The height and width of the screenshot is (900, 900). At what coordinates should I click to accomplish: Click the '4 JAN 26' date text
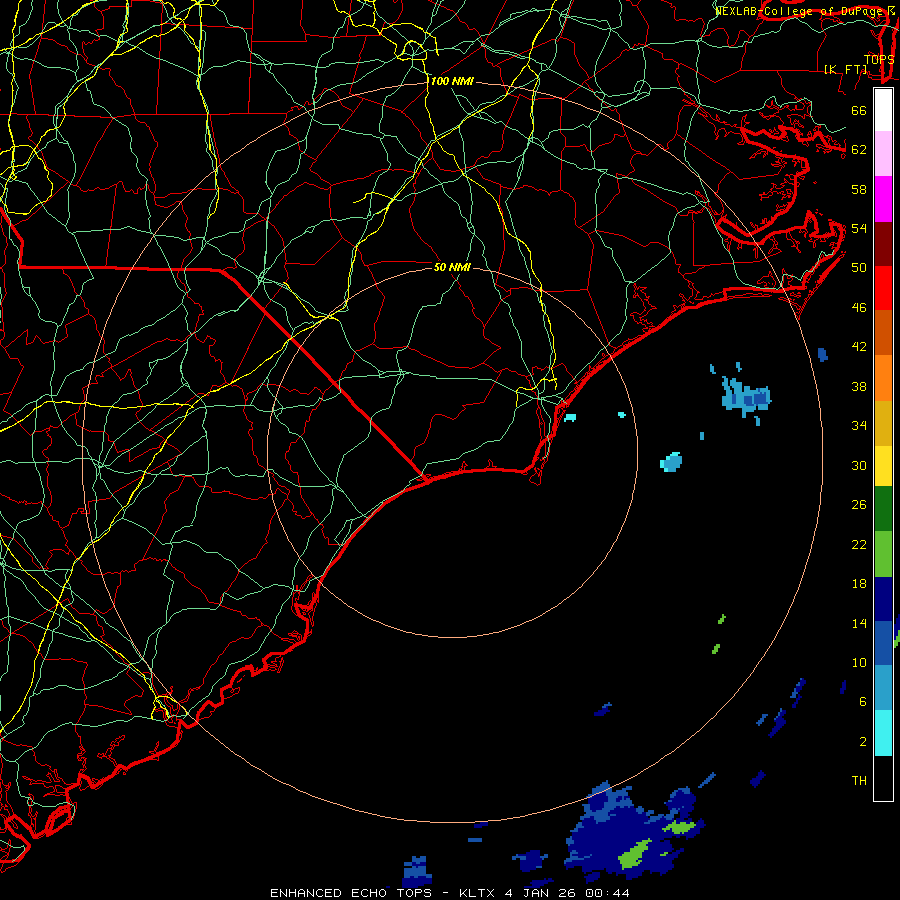point(540,893)
